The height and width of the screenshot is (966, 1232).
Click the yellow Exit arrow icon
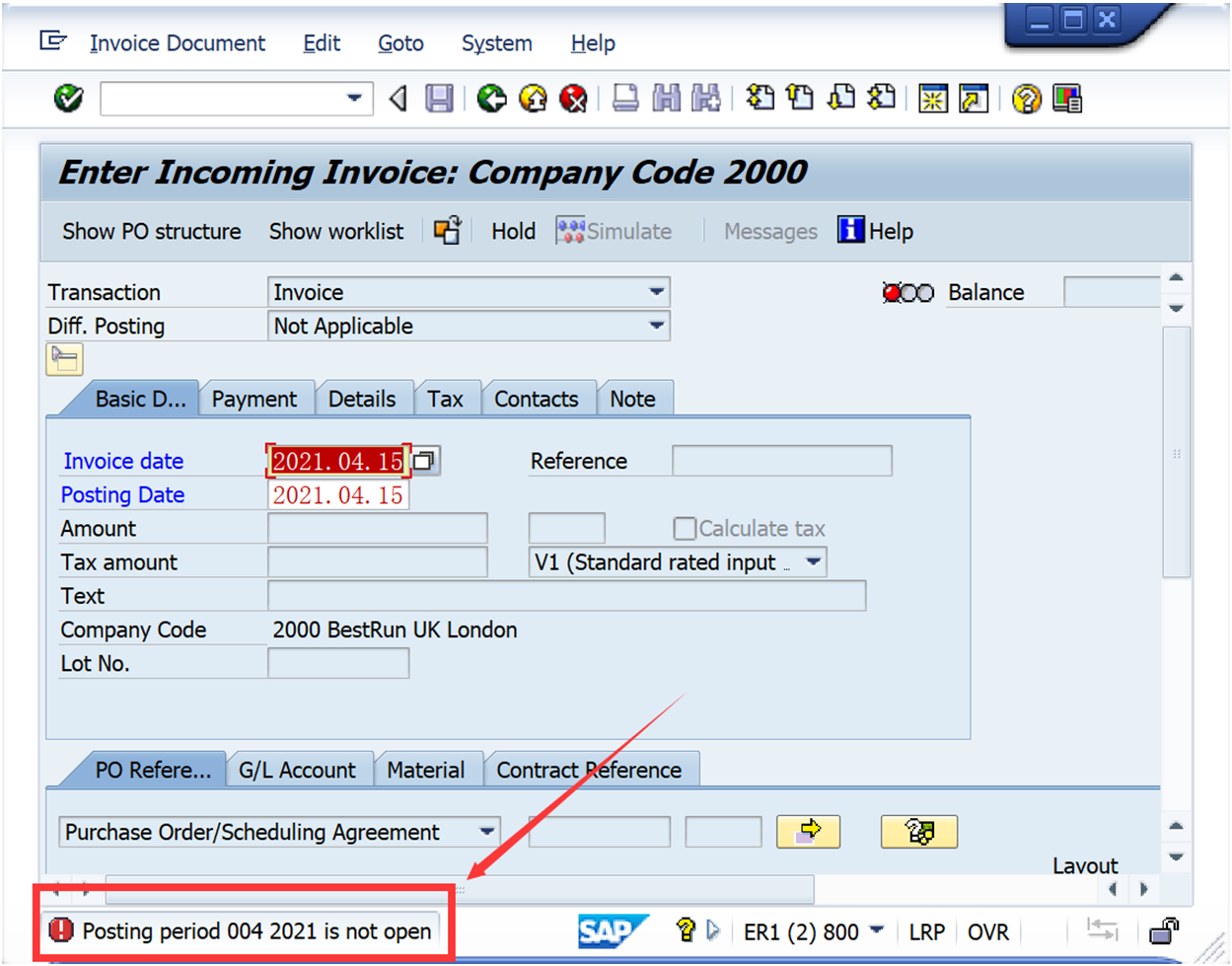[533, 99]
